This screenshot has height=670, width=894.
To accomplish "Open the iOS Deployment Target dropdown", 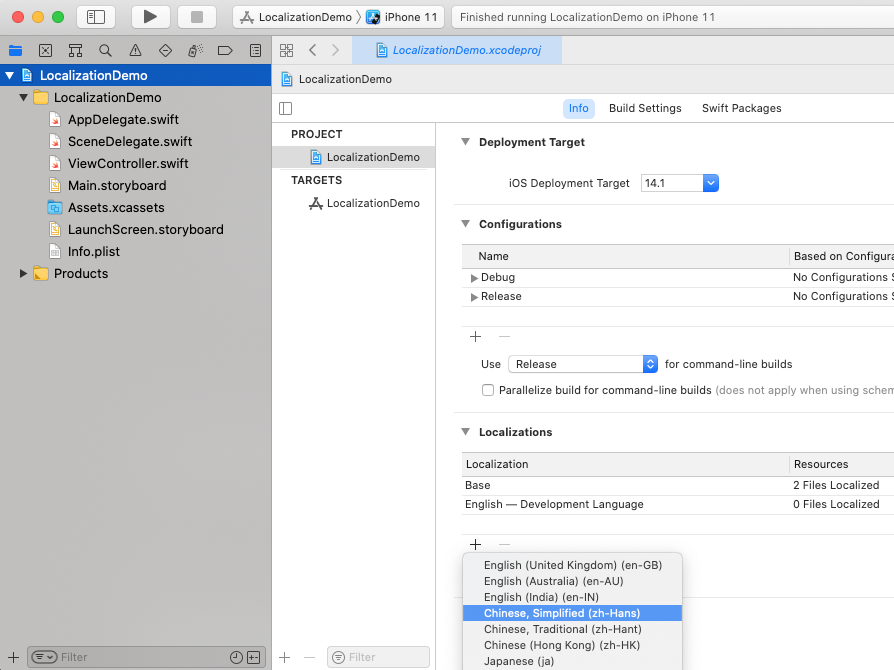I will [x=710, y=183].
